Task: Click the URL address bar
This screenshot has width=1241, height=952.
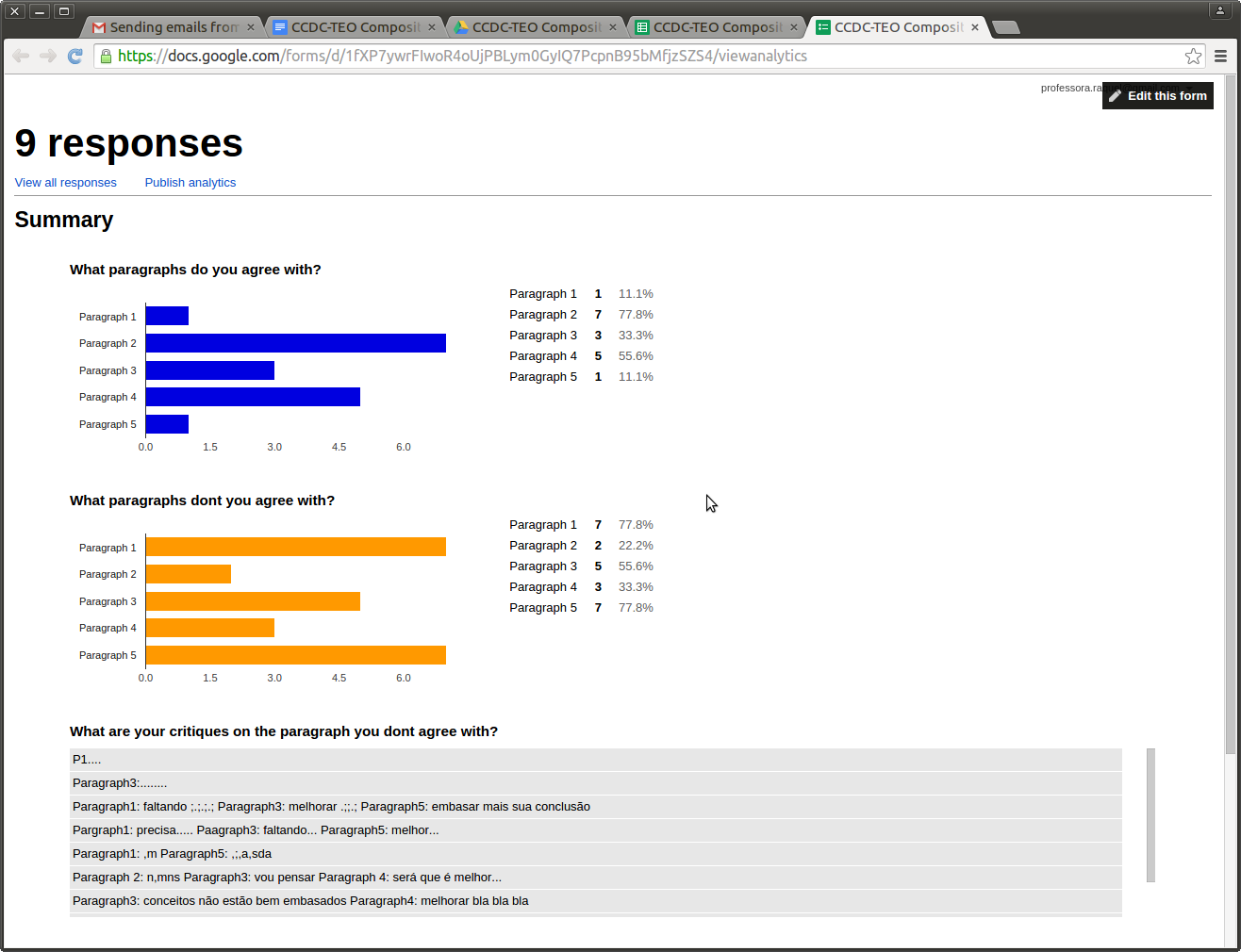Action: coord(641,57)
